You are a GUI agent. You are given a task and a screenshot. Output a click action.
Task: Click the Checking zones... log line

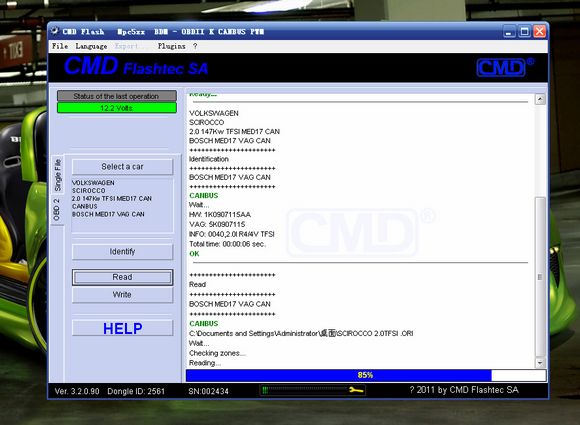217,353
